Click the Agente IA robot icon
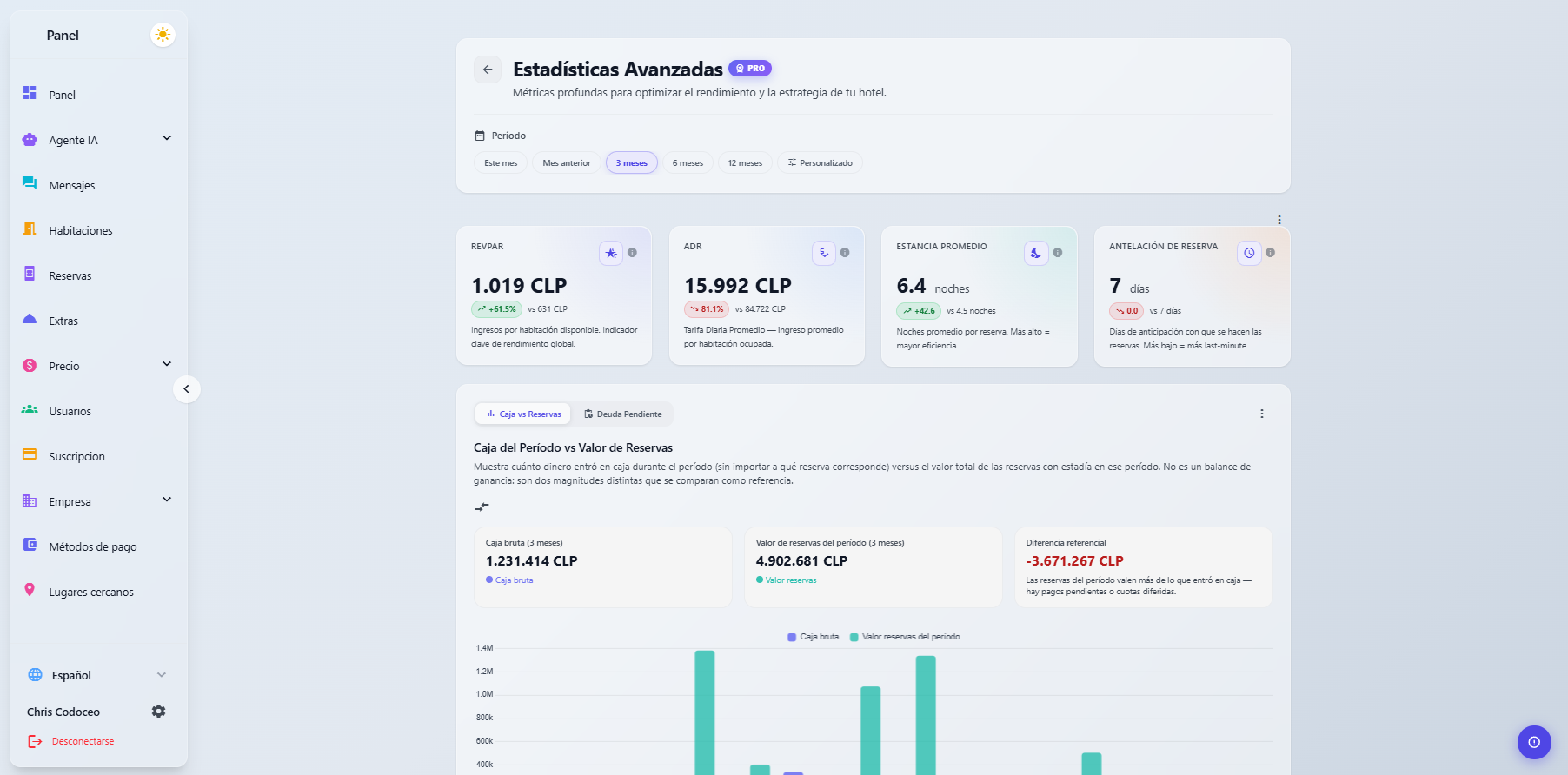This screenshot has height=775, width=1568. tap(30, 139)
